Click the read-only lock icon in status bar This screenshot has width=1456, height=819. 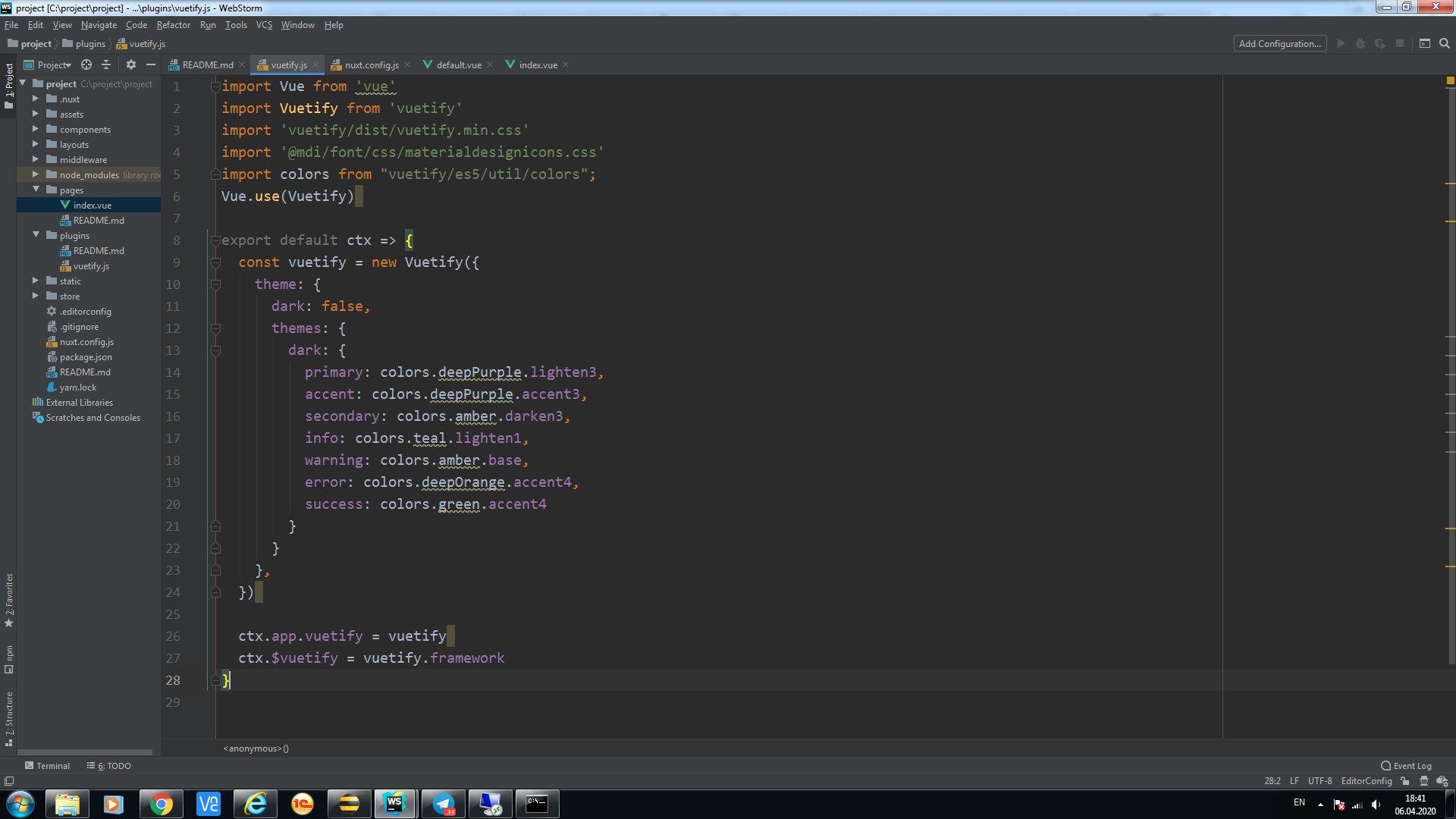pyautogui.click(x=1405, y=781)
